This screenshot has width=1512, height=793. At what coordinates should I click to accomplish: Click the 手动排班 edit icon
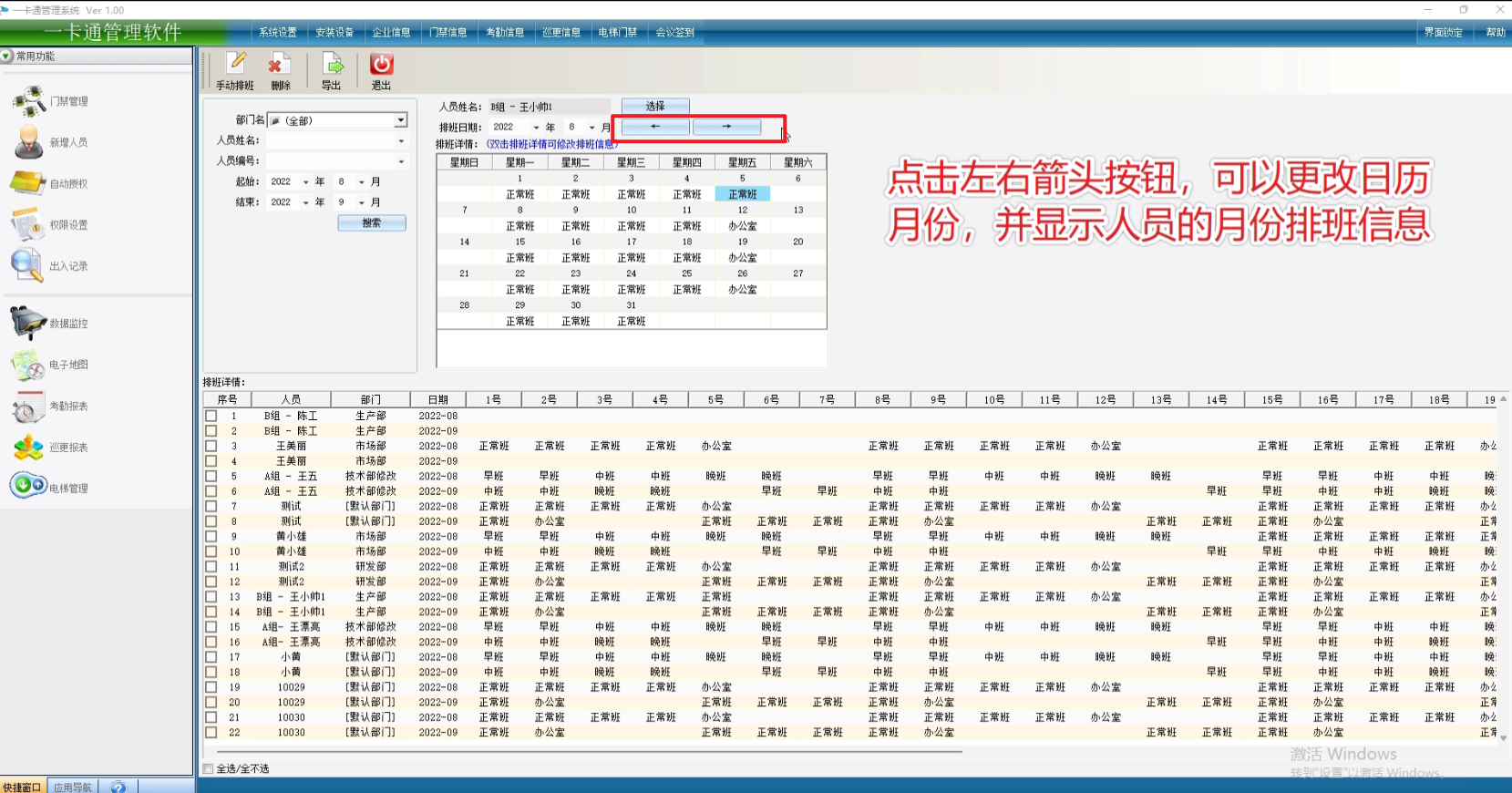tap(236, 64)
